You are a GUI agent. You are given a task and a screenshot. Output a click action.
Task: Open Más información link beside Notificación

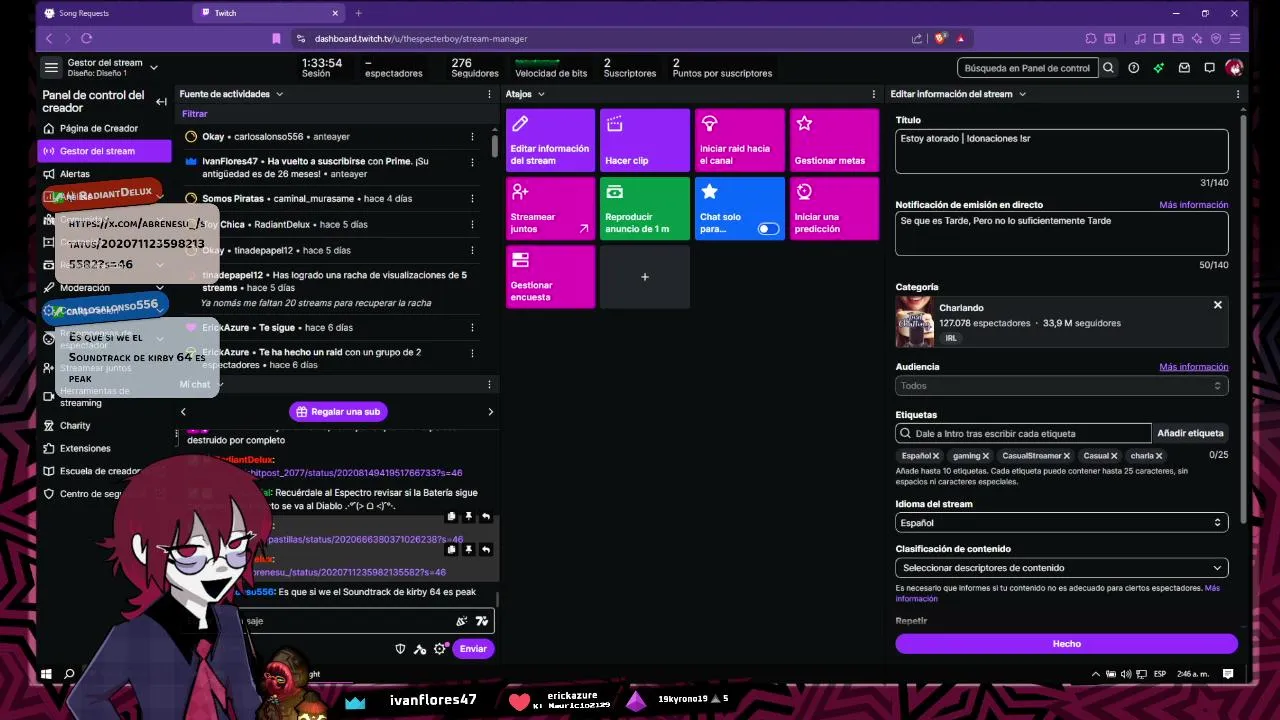[1193, 205]
